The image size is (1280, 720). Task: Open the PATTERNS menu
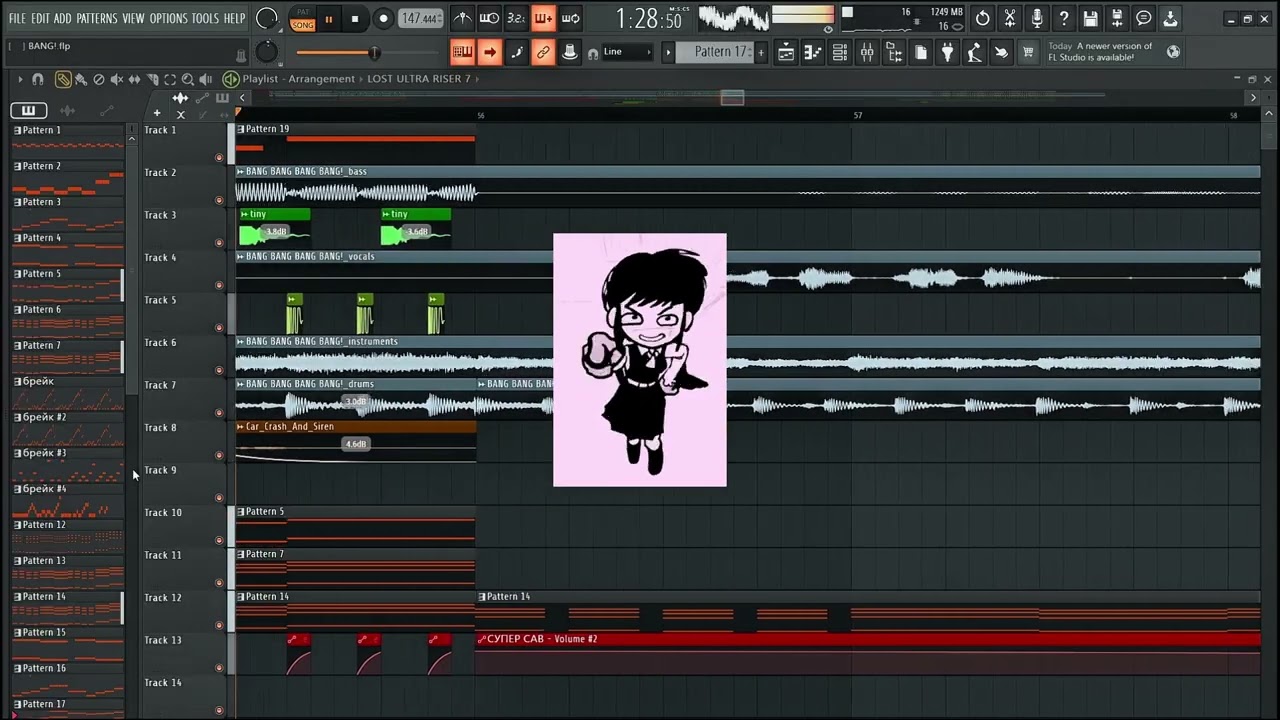[97, 18]
